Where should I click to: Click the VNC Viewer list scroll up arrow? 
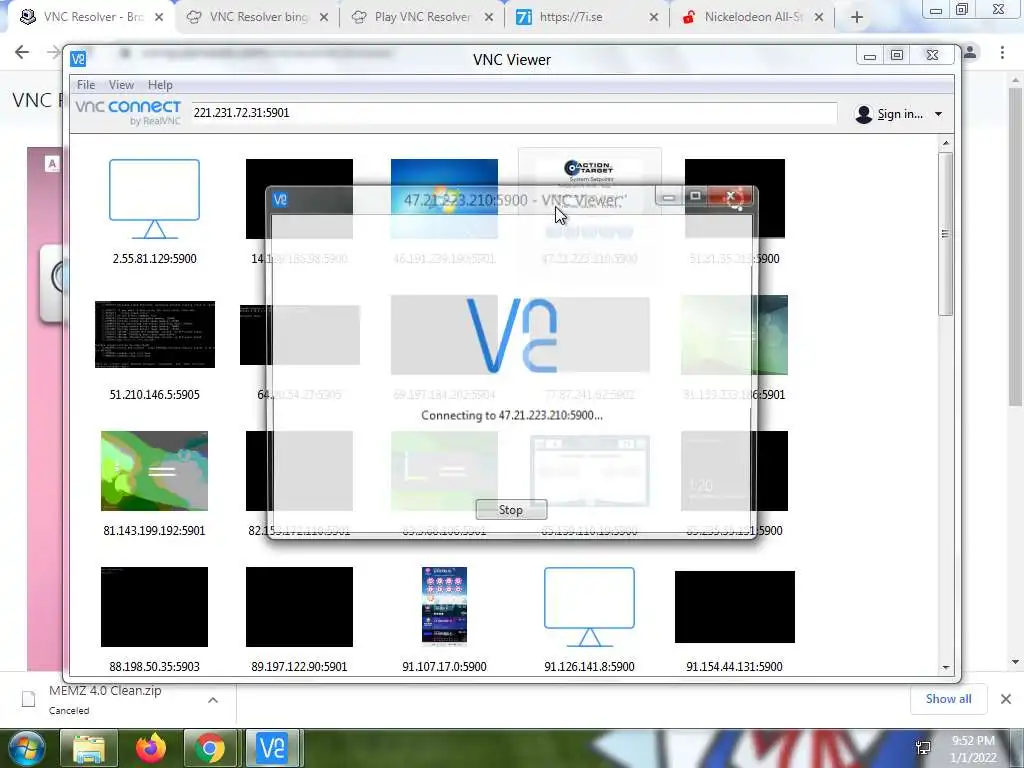click(946, 143)
